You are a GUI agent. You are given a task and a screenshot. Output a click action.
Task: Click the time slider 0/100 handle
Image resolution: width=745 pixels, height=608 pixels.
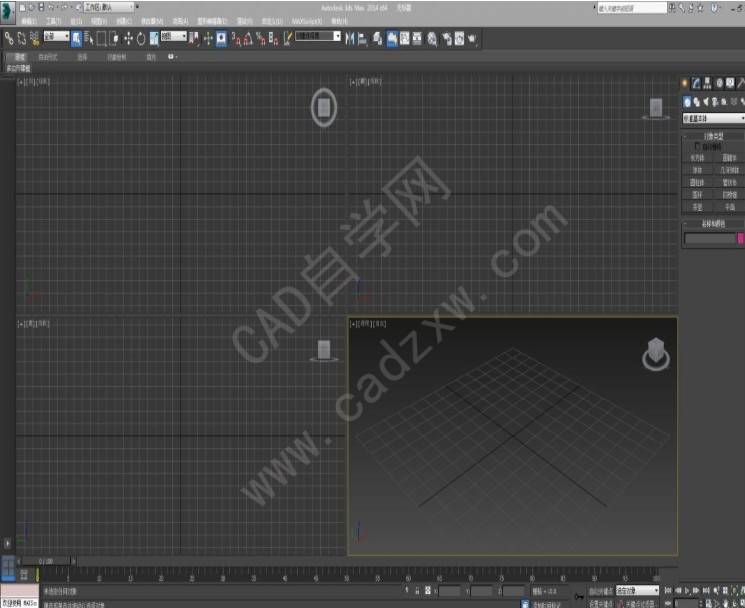point(46,561)
